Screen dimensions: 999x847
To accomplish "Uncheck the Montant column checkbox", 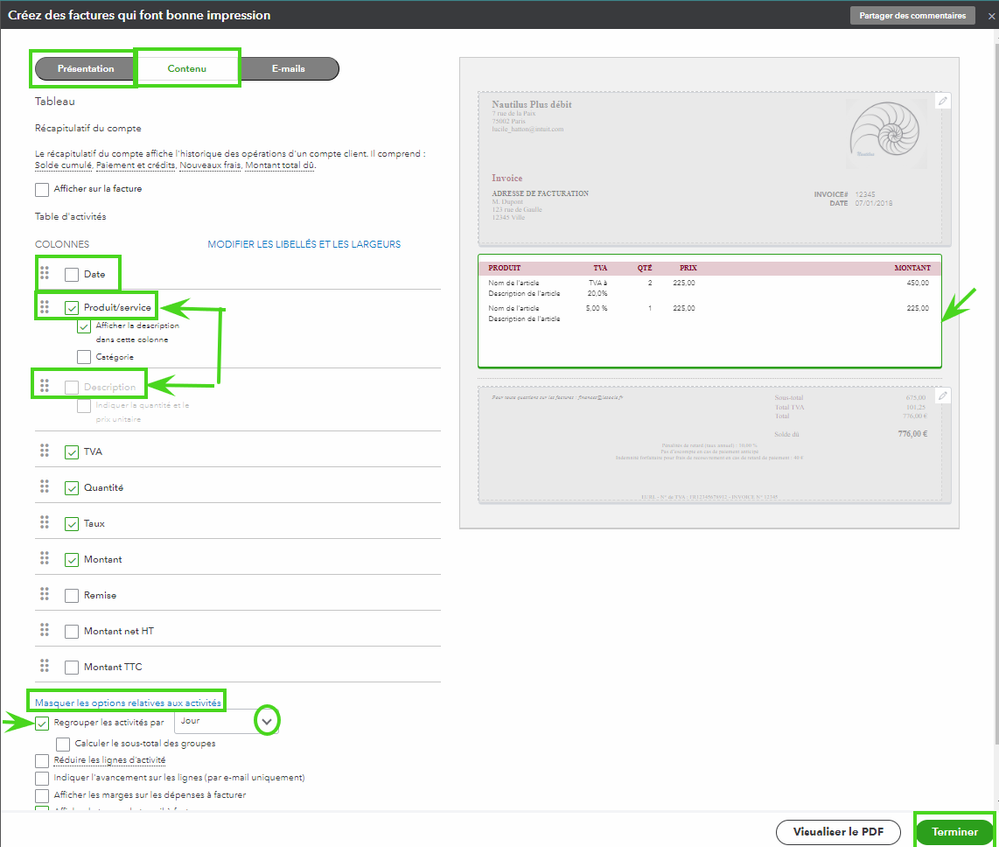I will click(x=71, y=560).
